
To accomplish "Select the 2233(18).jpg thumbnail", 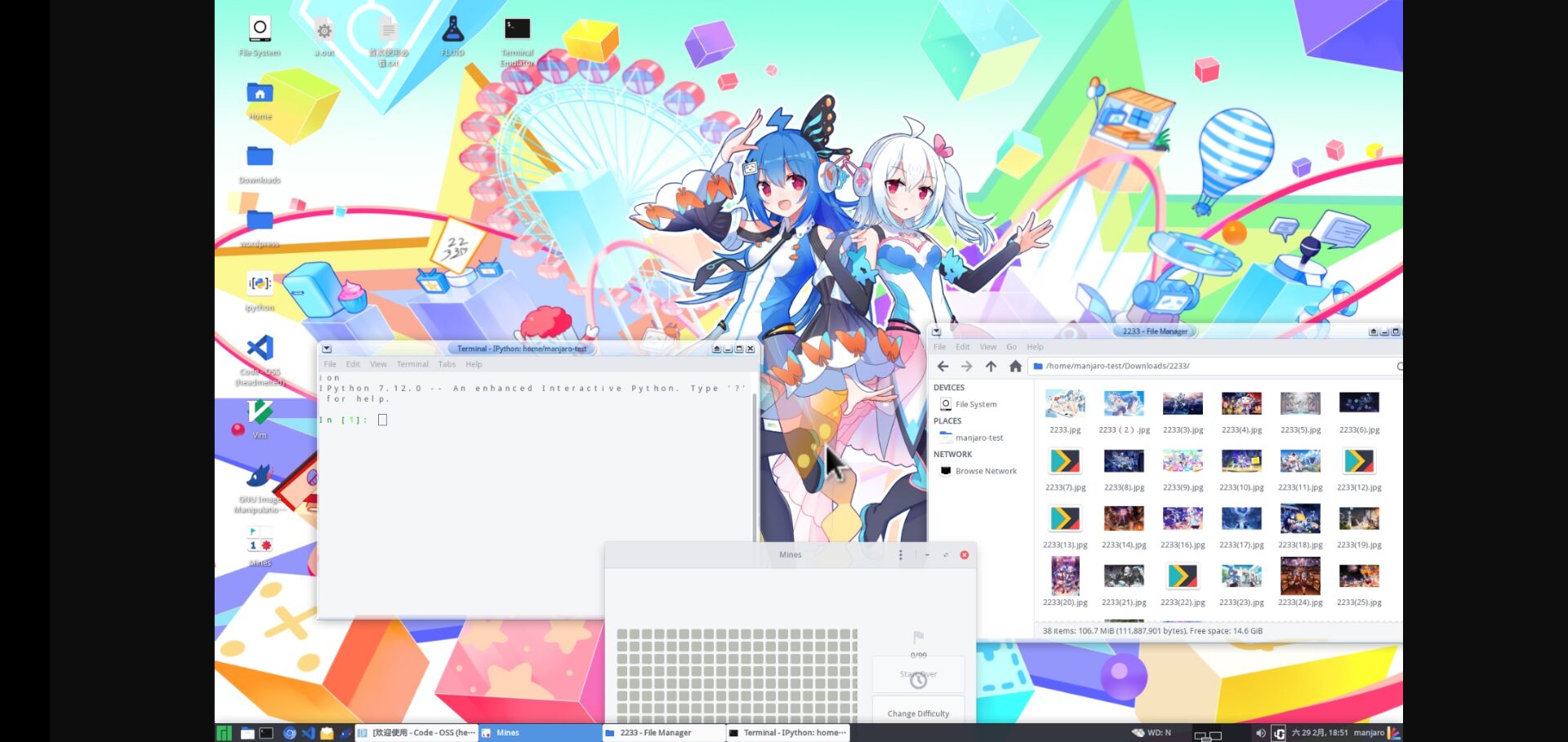I will [x=1300, y=518].
